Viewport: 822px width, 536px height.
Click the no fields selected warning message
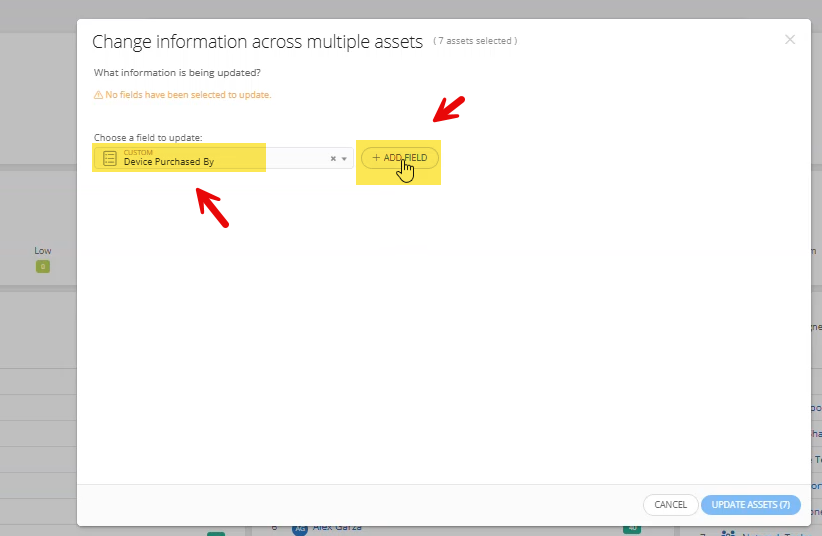point(188,95)
